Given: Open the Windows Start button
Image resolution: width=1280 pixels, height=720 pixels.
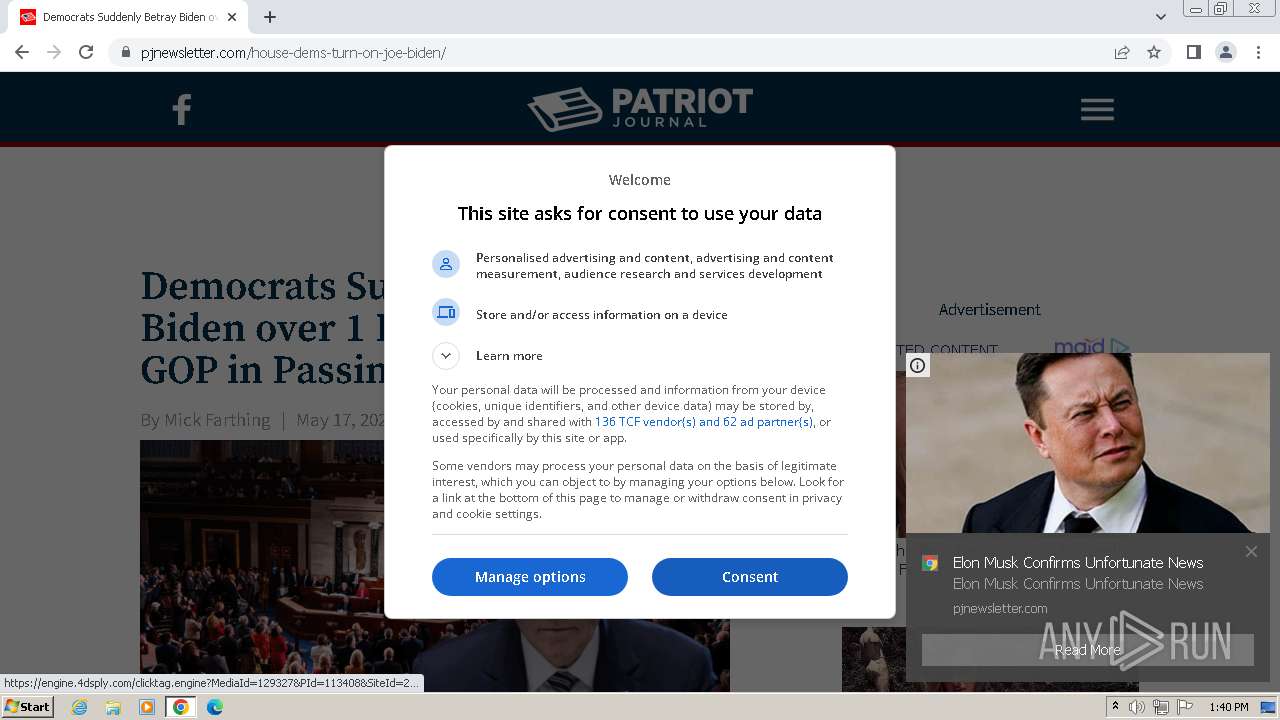Looking at the screenshot, I should pyautogui.click(x=28, y=707).
